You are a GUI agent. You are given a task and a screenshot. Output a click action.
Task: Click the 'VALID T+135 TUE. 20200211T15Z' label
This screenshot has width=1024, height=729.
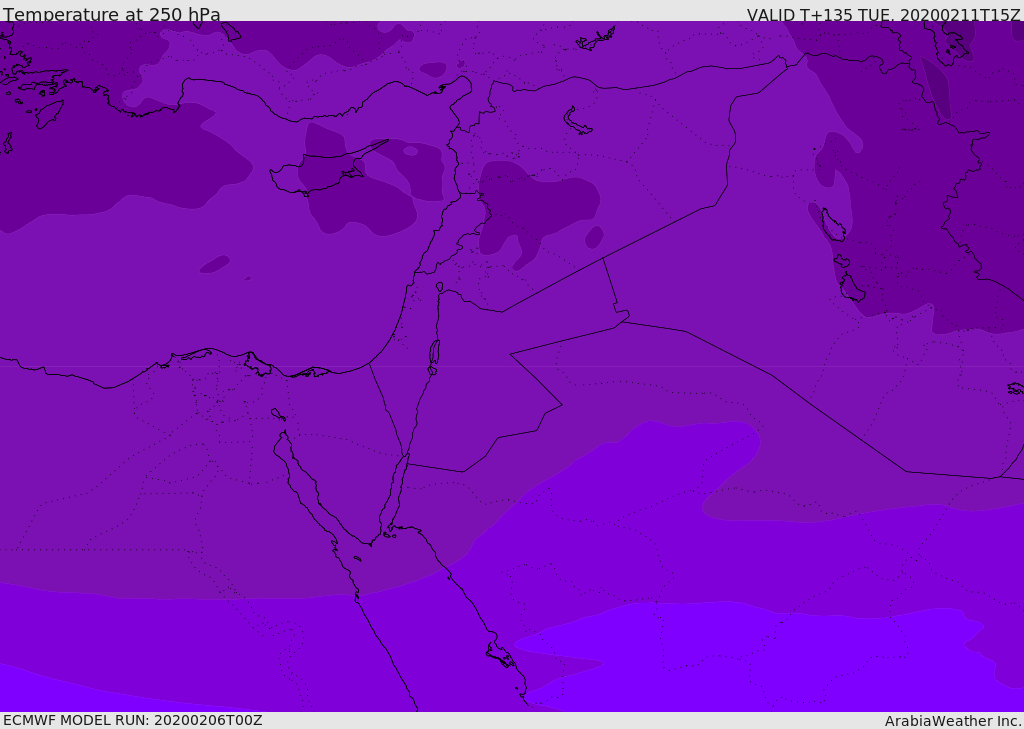point(884,15)
